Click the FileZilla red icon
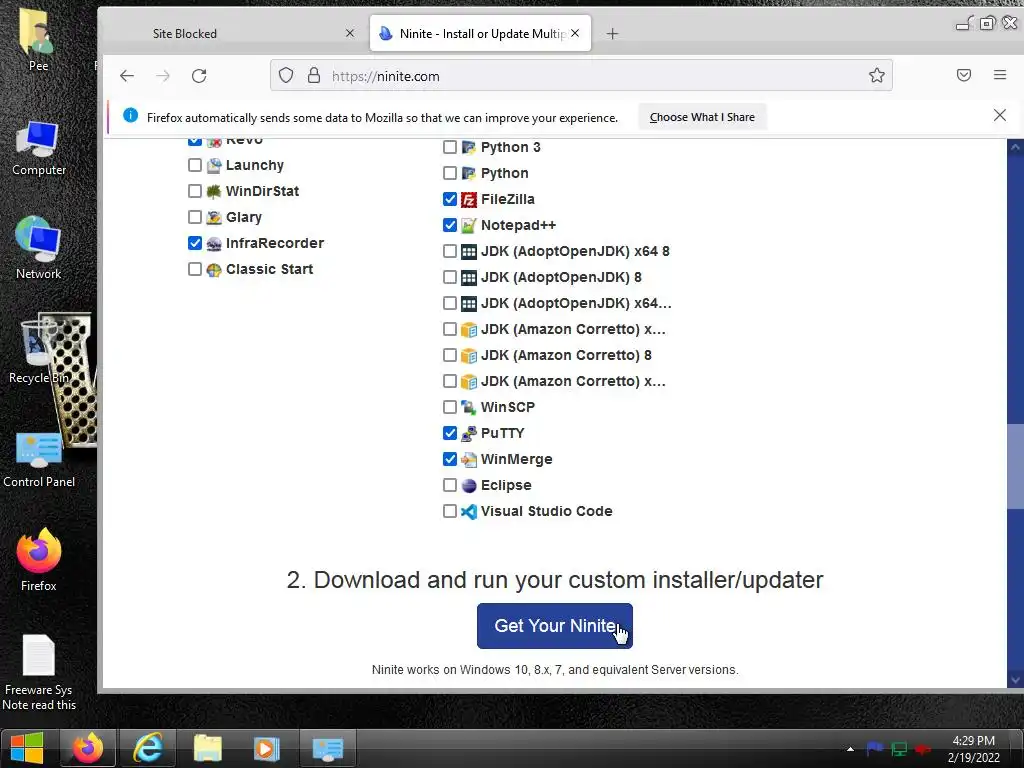Image resolution: width=1024 pixels, height=768 pixels. [468, 200]
